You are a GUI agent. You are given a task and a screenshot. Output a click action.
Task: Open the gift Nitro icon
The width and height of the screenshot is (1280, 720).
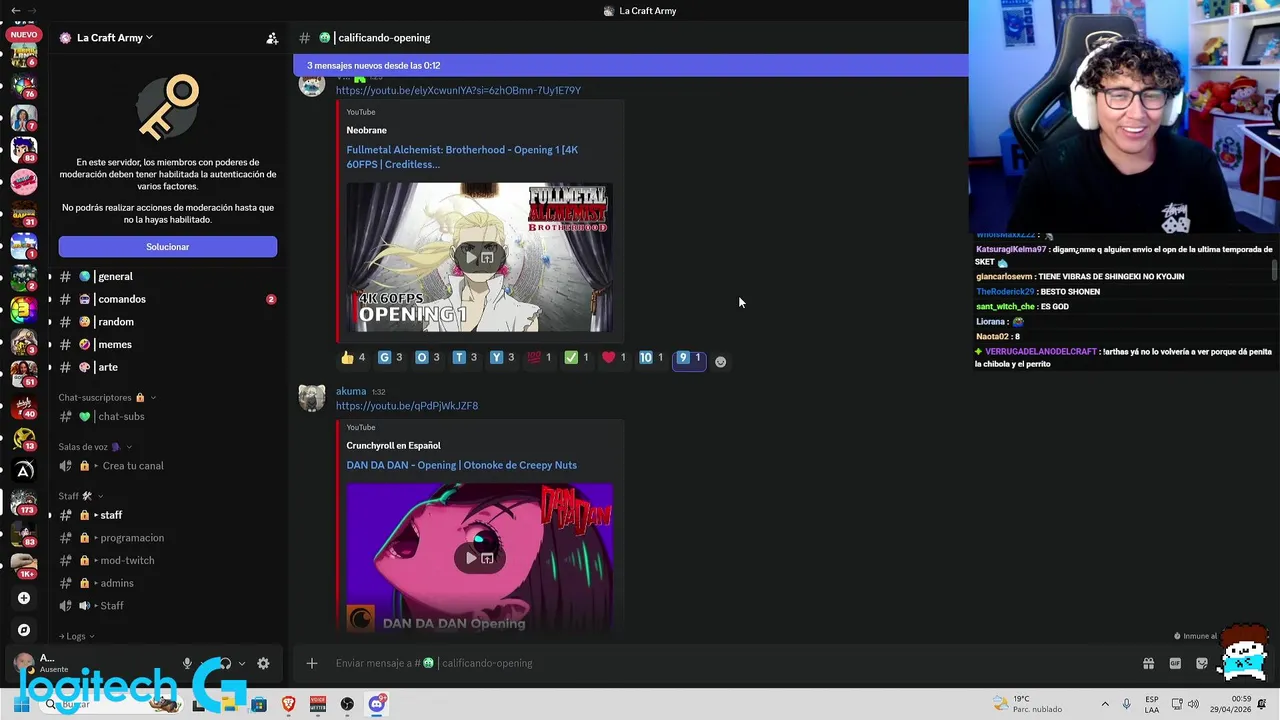(x=1148, y=663)
